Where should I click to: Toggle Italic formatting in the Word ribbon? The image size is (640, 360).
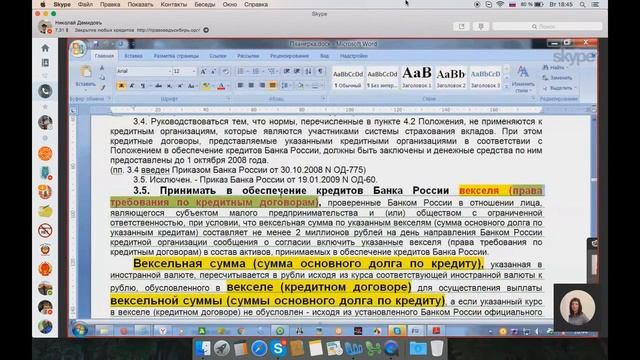[x=132, y=86]
